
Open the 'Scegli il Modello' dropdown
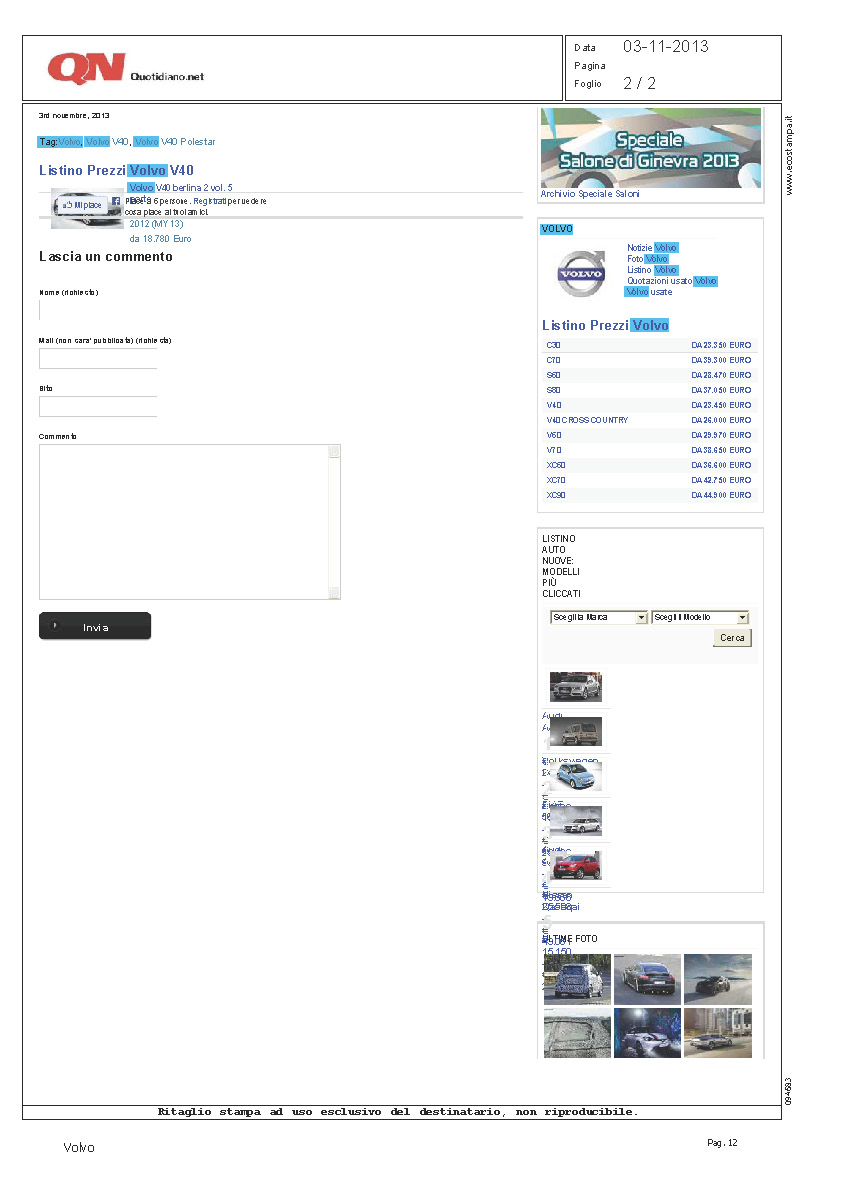[x=700, y=618]
